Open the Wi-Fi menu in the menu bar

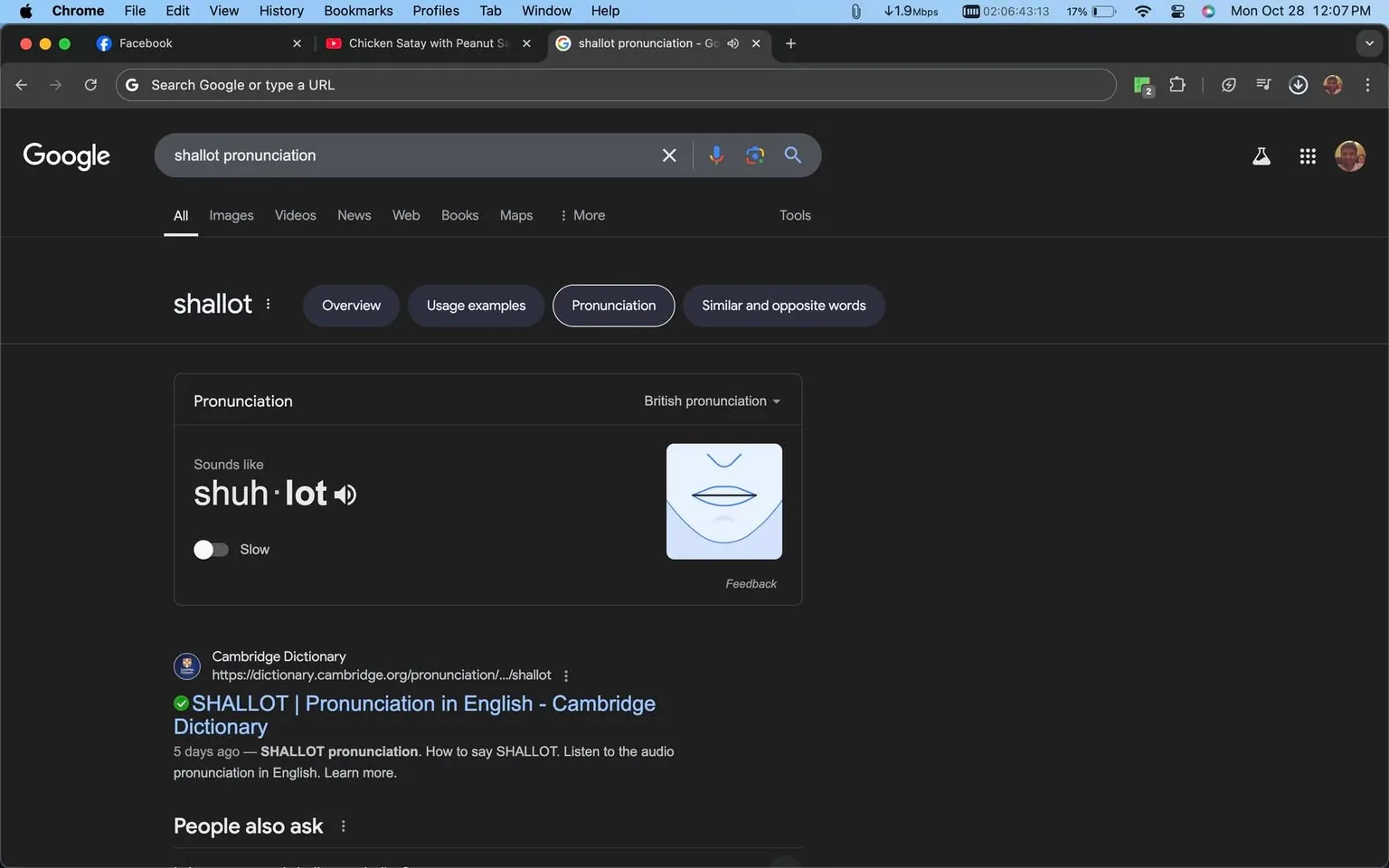click(1142, 11)
